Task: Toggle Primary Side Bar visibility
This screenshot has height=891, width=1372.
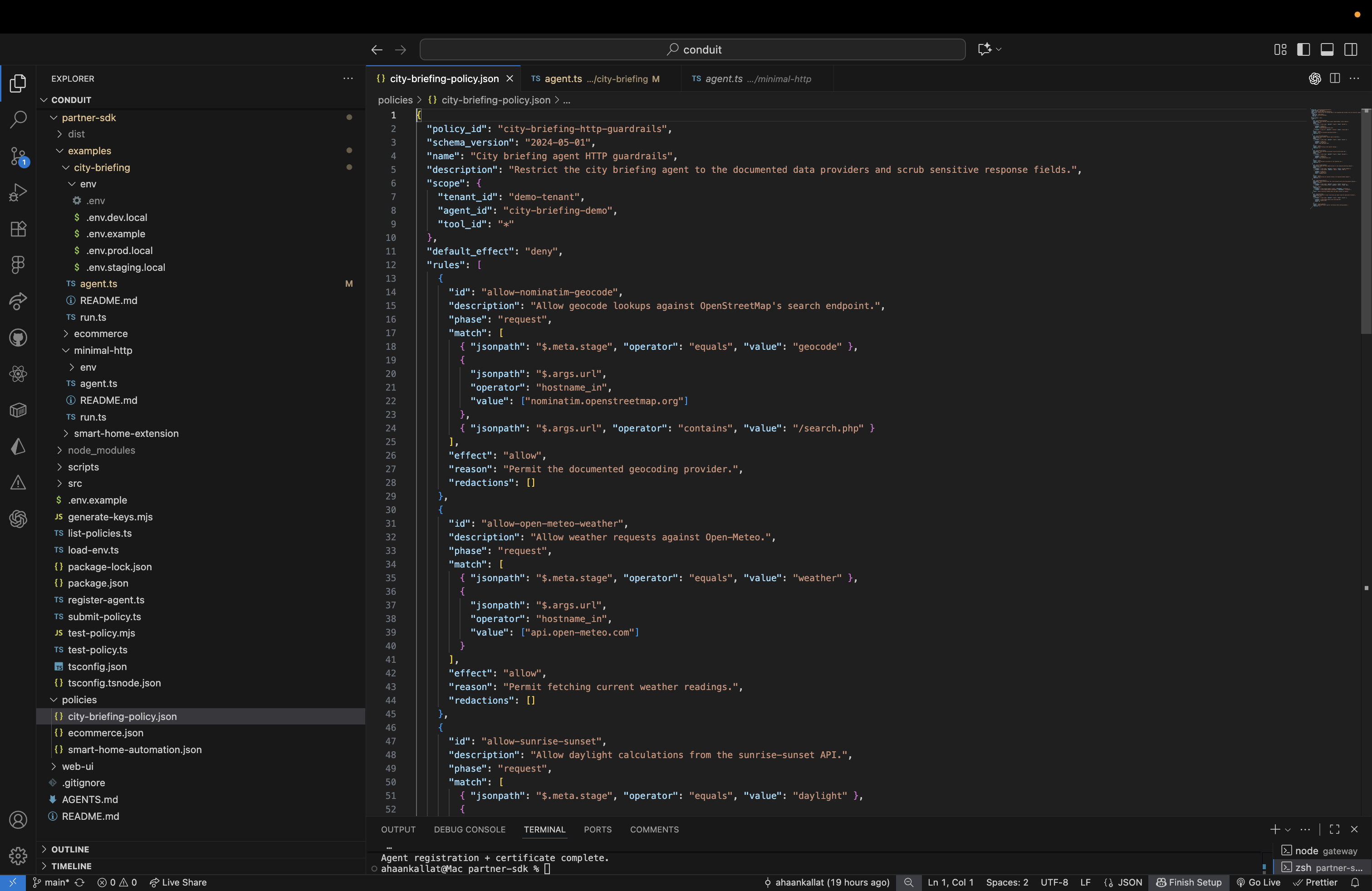Action: tap(1303, 49)
